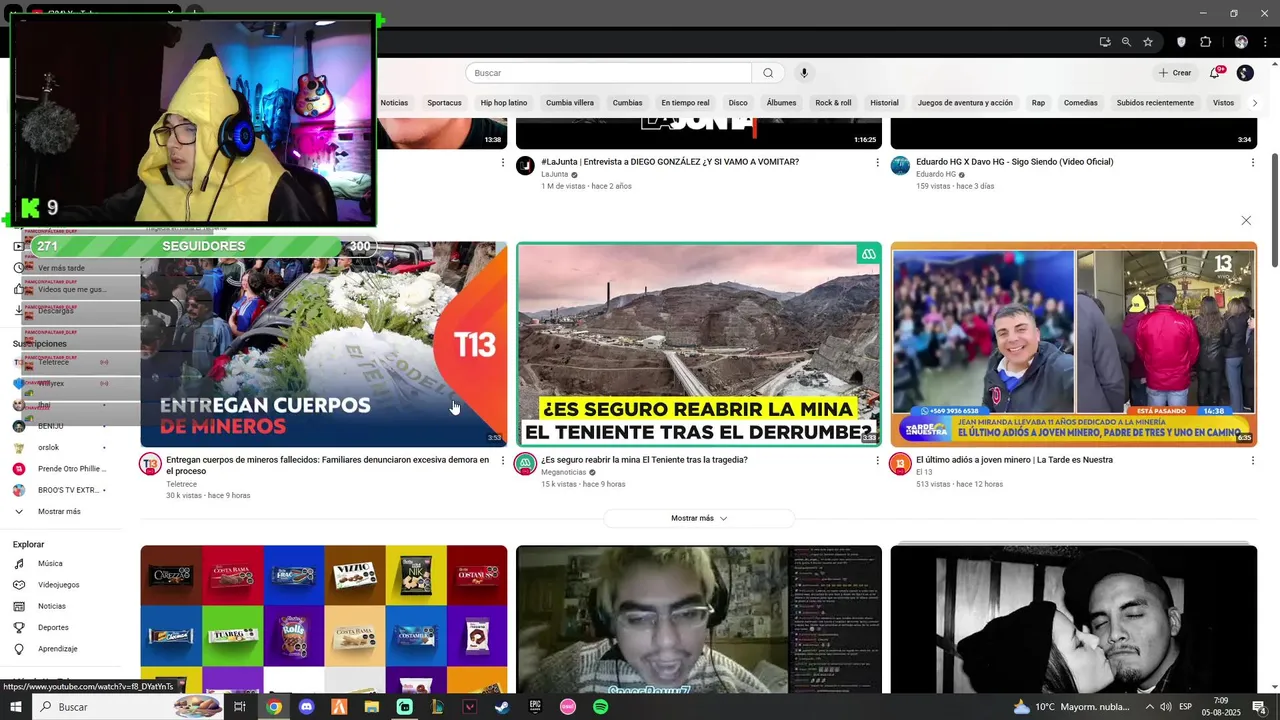Viewport: 1280px width, 720px height.
Task: Select the Hip hop latino chip
Action: click(x=504, y=103)
